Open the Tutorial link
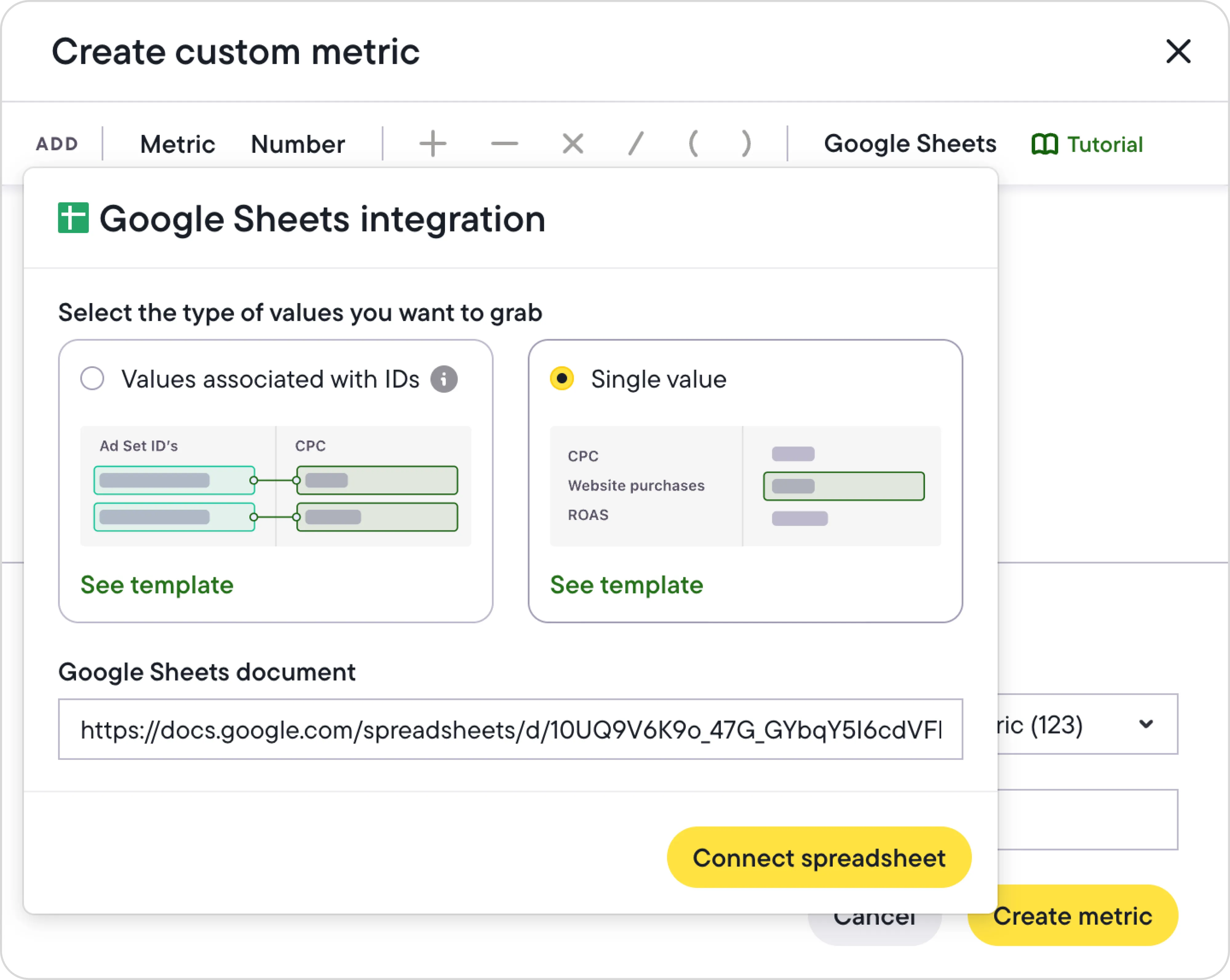1230x980 pixels. point(1087,144)
